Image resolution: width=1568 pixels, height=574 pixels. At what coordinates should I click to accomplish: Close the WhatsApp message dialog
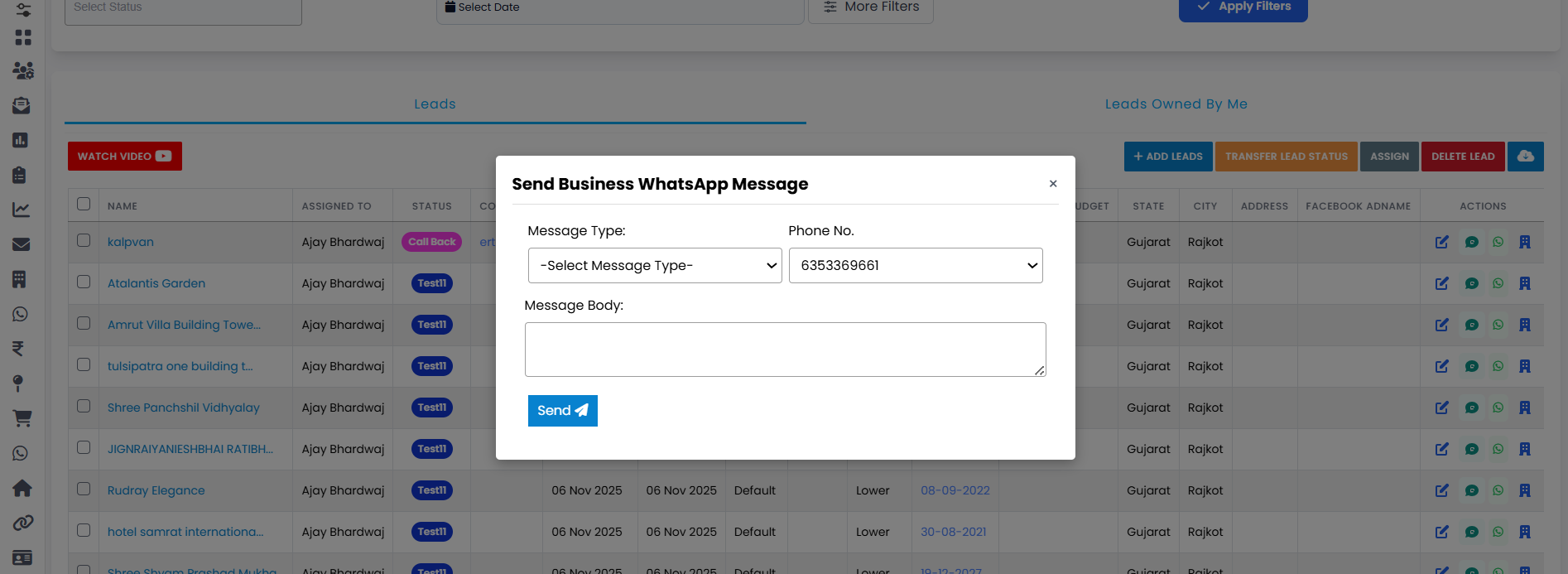tap(1053, 184)
